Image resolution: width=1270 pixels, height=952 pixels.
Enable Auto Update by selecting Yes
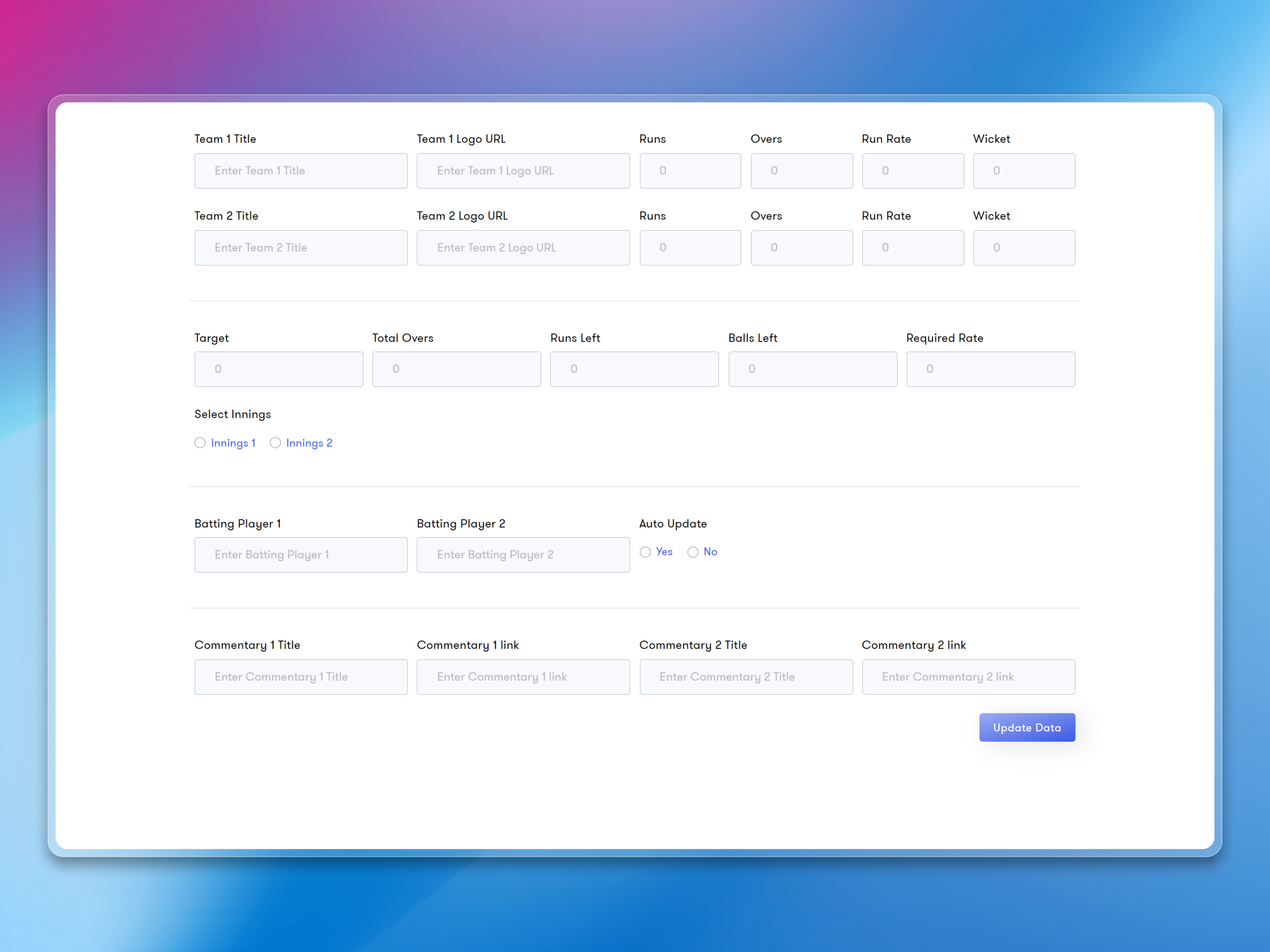pos(646,552)
